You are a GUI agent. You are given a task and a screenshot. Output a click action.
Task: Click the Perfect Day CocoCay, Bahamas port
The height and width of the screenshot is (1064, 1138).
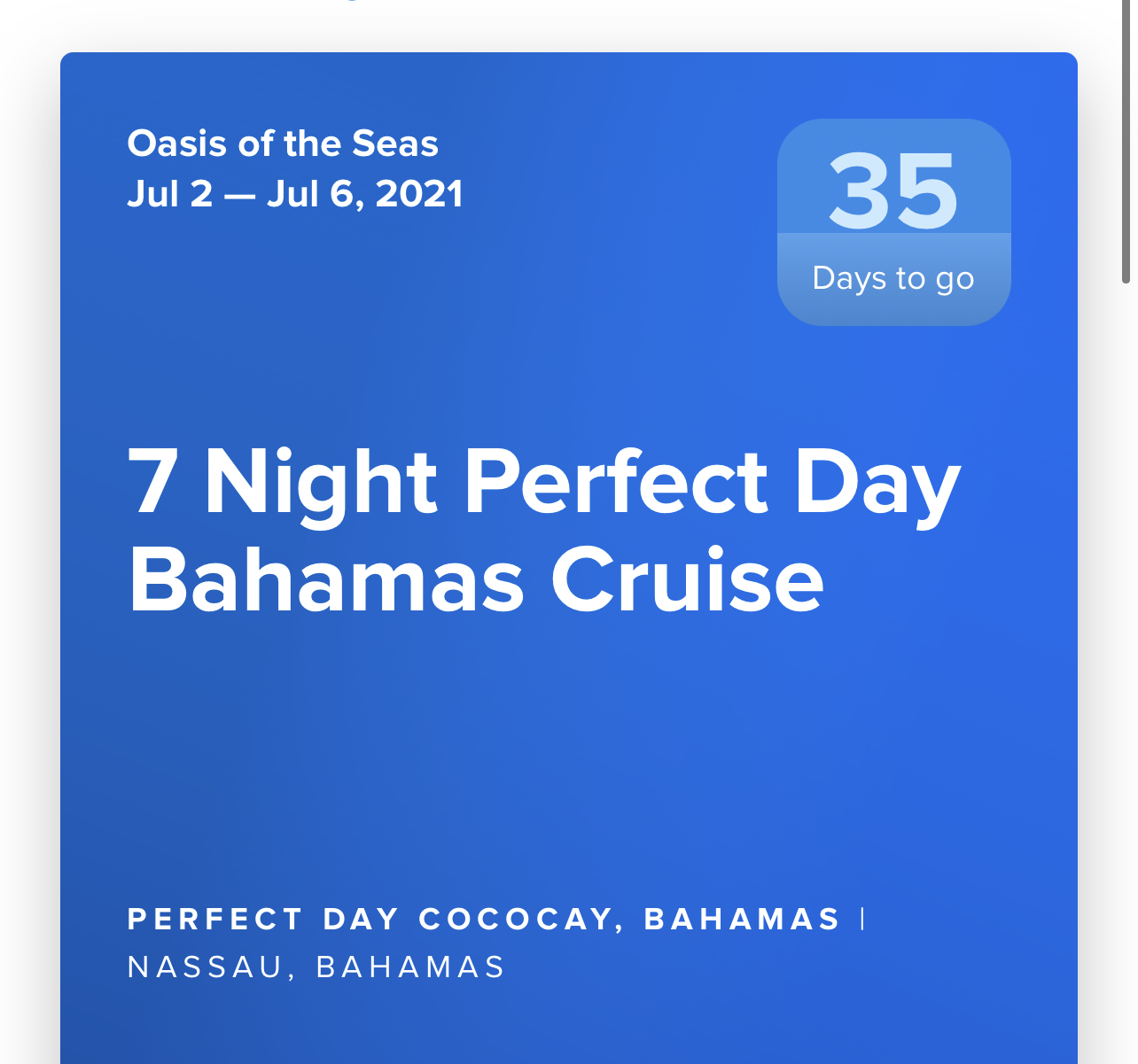tap(484, 919)
